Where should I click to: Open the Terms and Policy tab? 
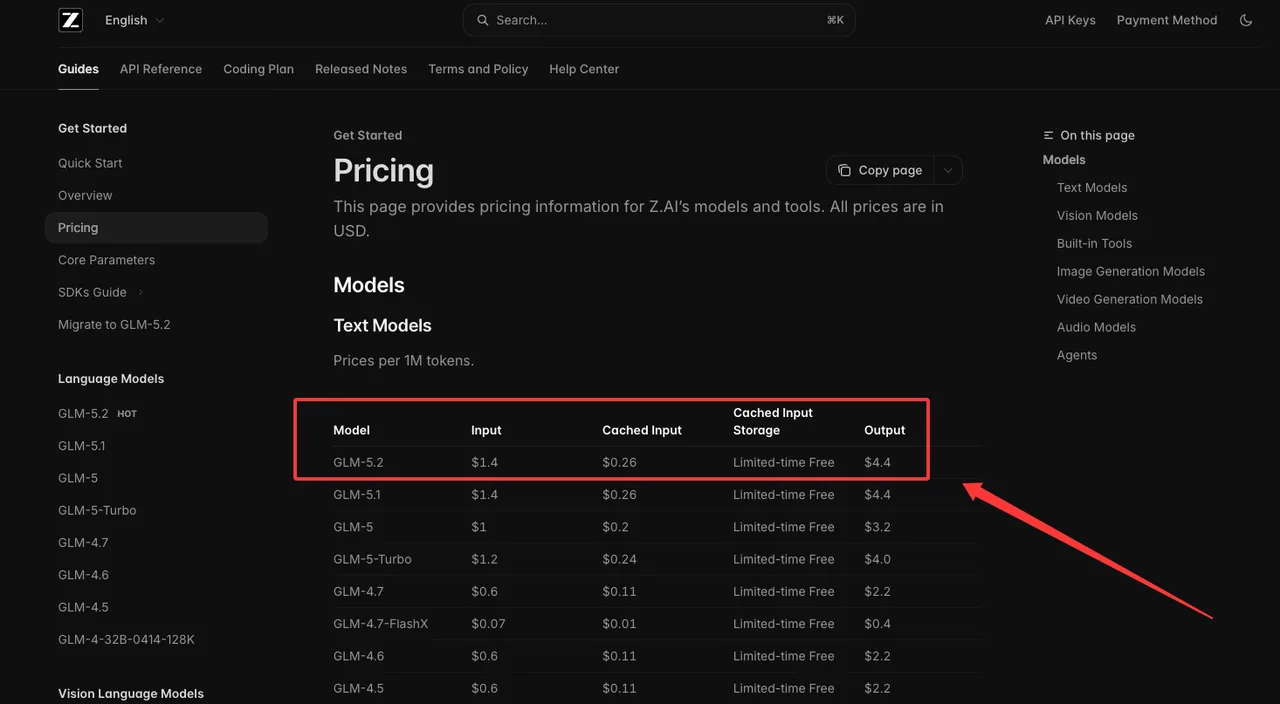point(478,69)
